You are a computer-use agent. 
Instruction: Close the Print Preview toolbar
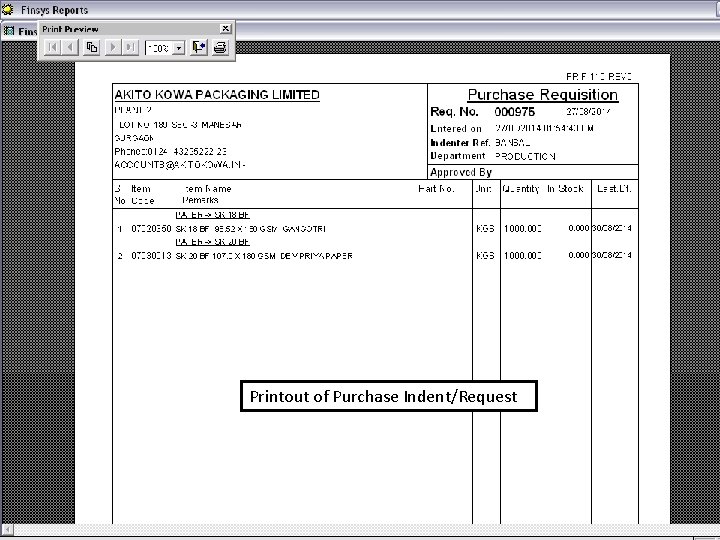coord(225,28)
